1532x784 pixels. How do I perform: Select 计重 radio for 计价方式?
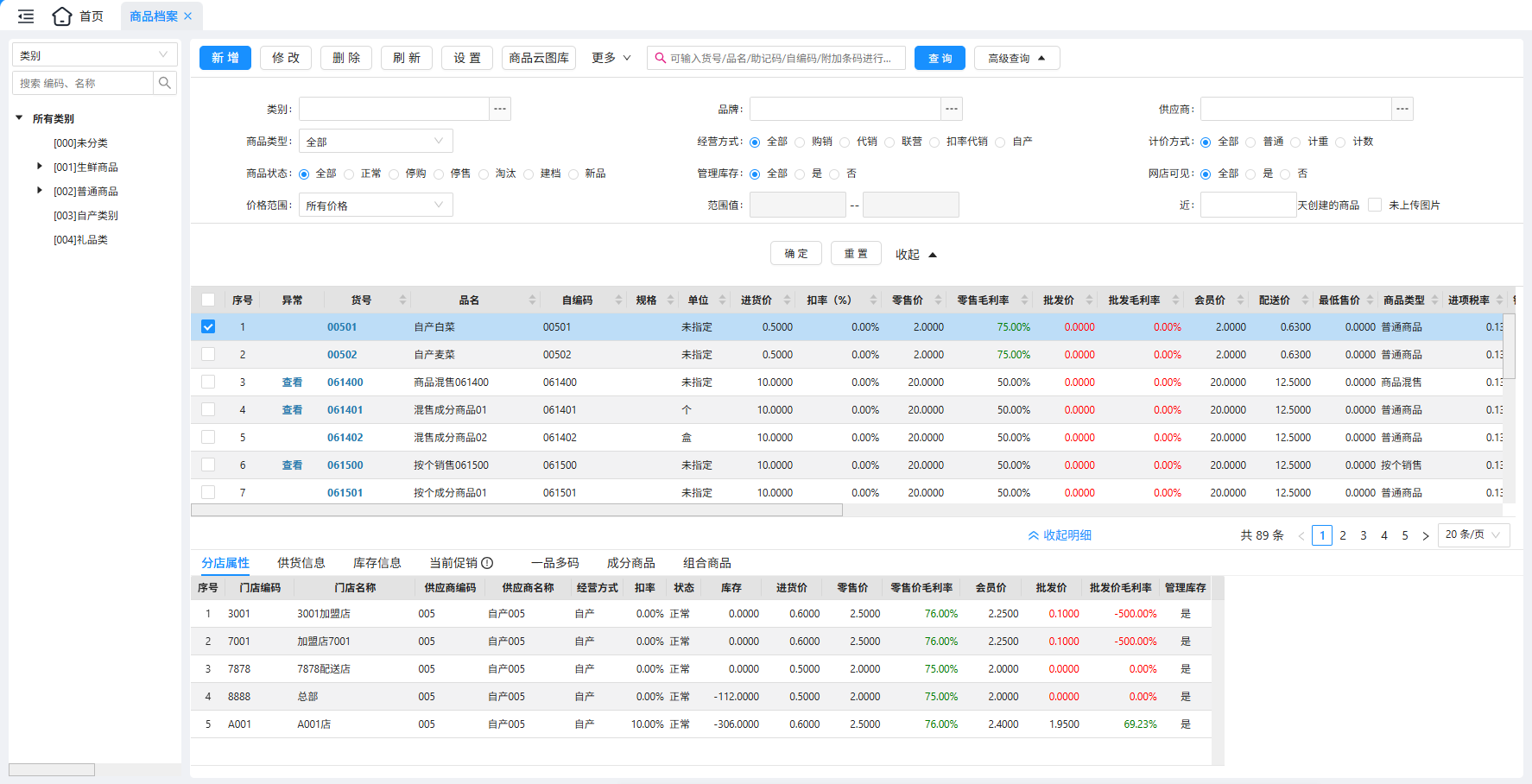pyautogui.click(x=1295, y=142)
